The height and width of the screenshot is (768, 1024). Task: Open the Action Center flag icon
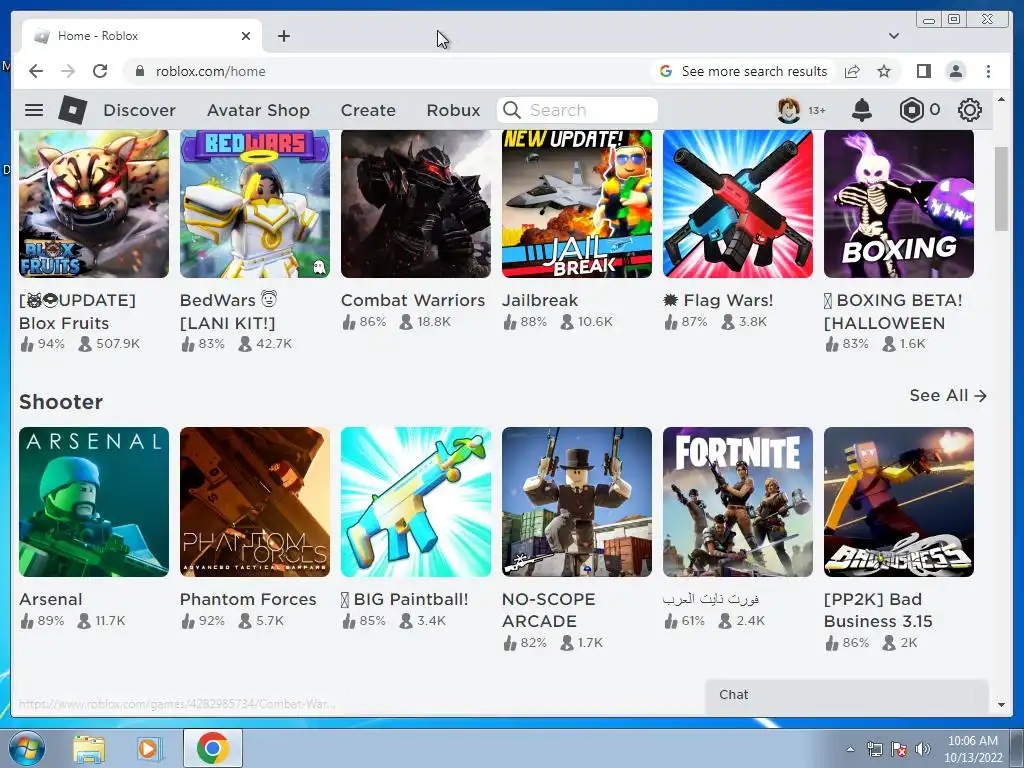tap(899, 749)
